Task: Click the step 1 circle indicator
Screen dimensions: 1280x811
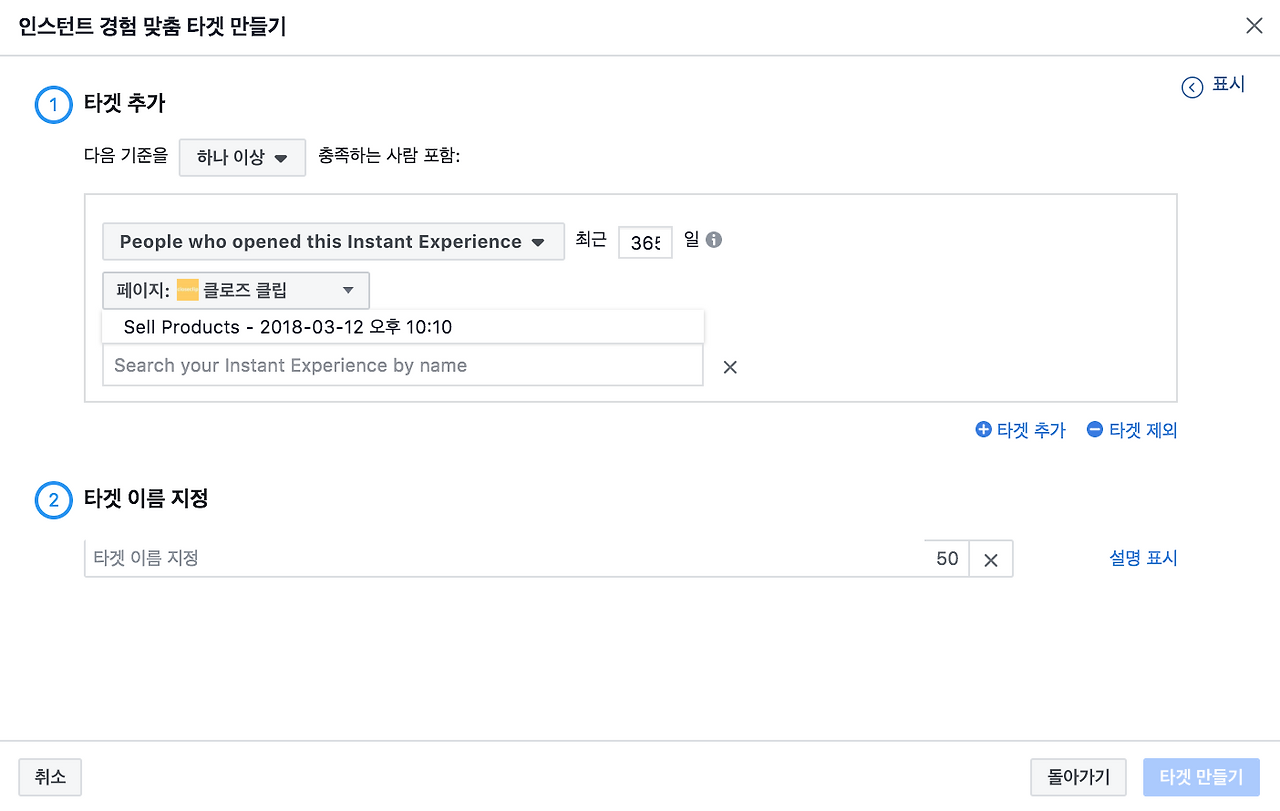Action: click(x=53, y=104)
